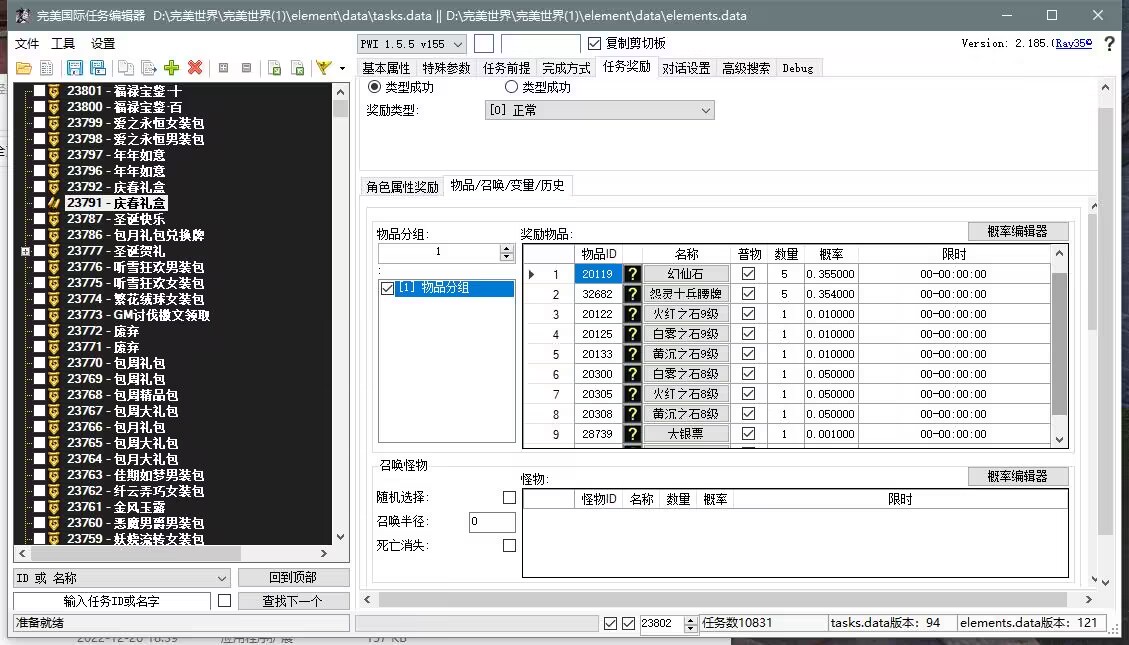This screenshot has width=1129, height=645.
Task: Increase the 物品分组 spinner value
Action: click(507, 248)
